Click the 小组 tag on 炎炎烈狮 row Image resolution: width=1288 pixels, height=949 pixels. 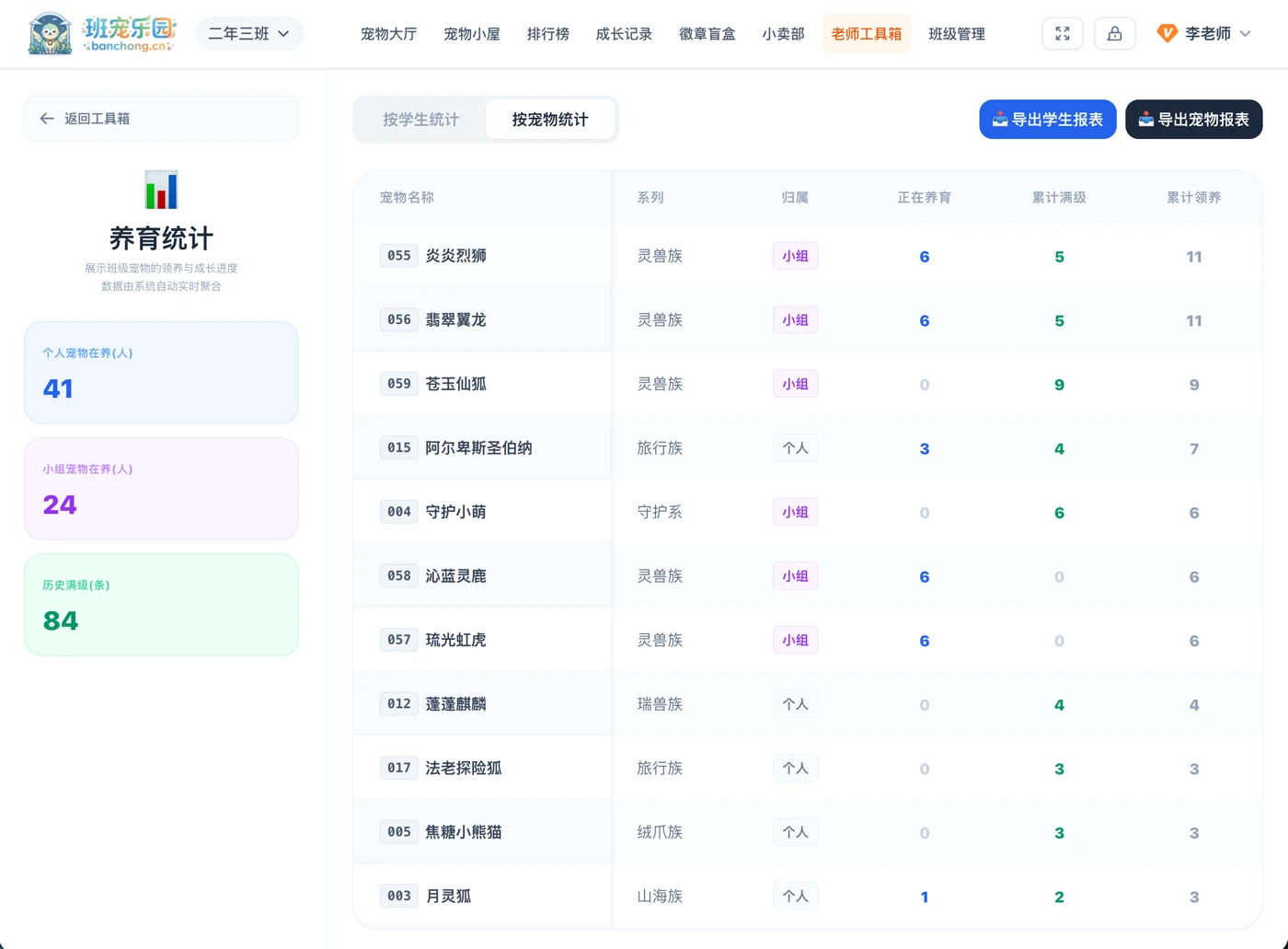click(795, 256)
